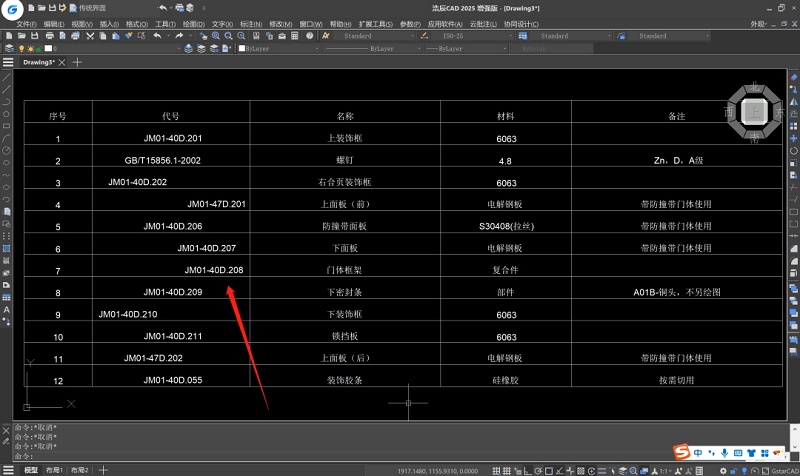This screenshot has height=476, width=800.
Task: Click the Erase tool in modify toolbar
Action: [x=793, y=77]
